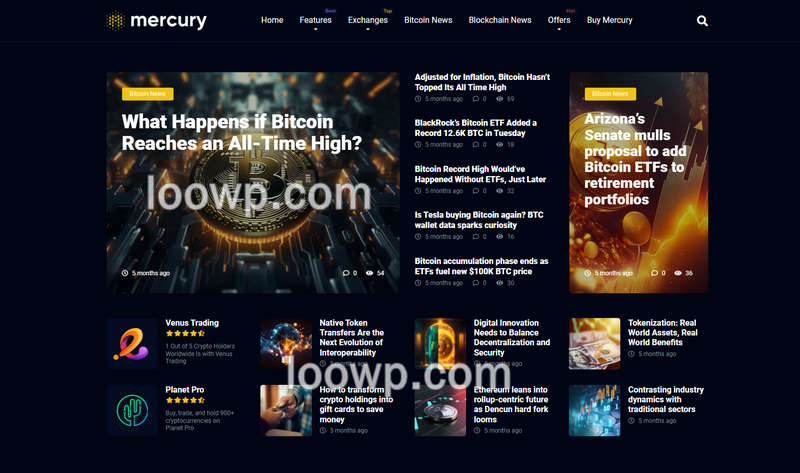This screenshot has width=800, height=473.
Task: Click comment icon on Bitcoin All-Time High post
Action: [x=346, y=273]
